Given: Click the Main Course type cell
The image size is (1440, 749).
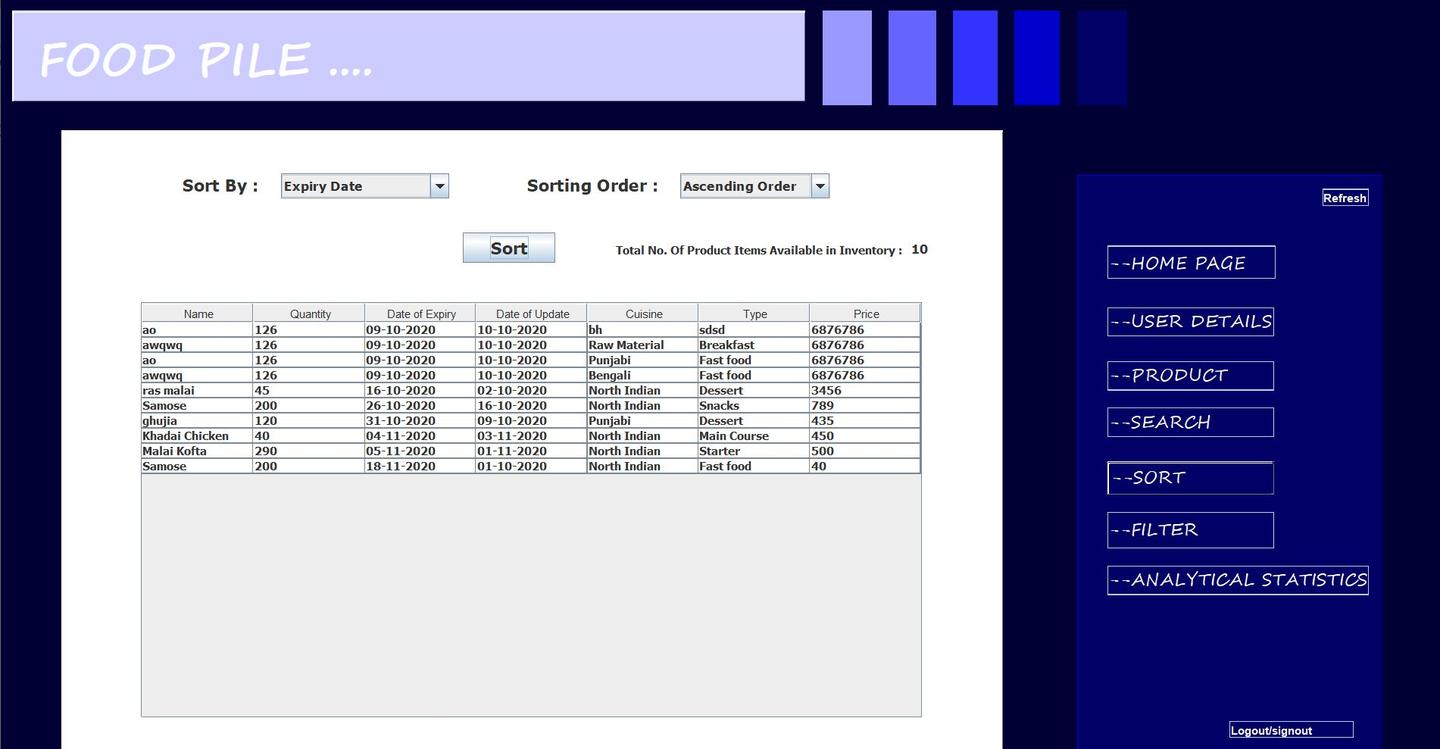Looking at the screenshot, I should 754,435.
